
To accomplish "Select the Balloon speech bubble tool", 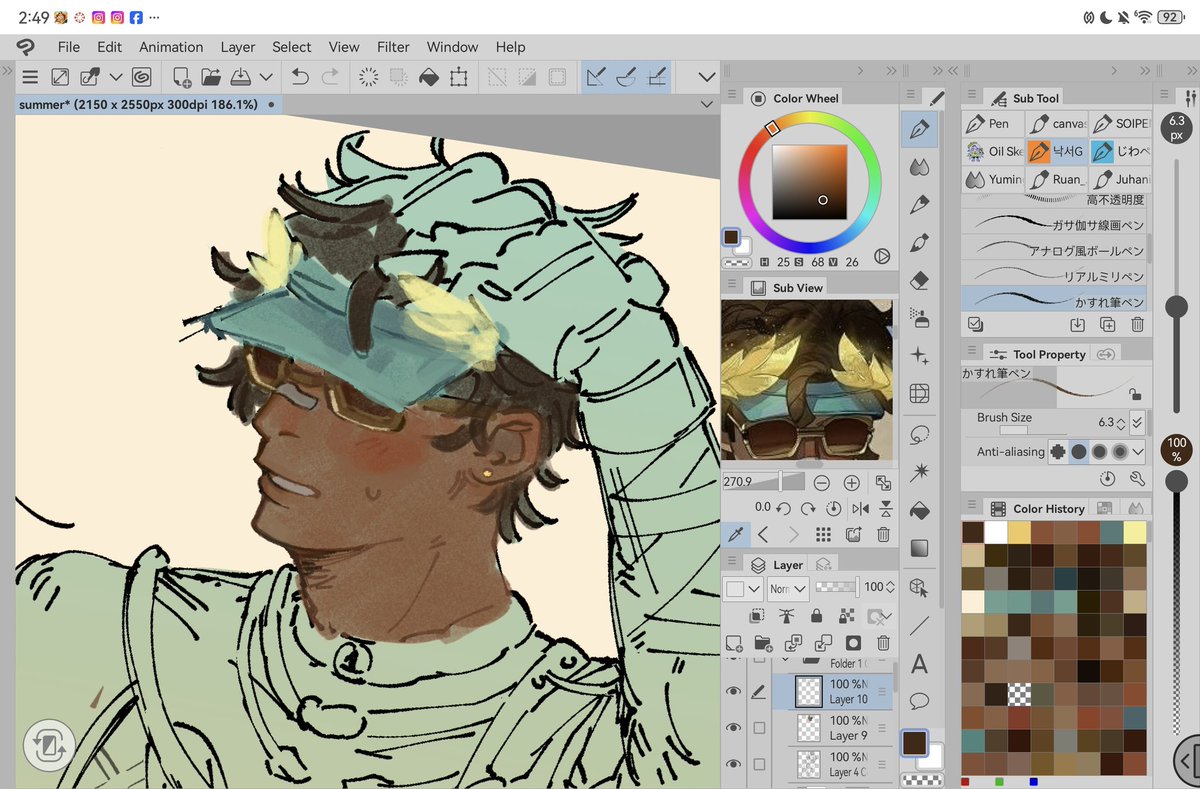I will click(x=919, y=701).
